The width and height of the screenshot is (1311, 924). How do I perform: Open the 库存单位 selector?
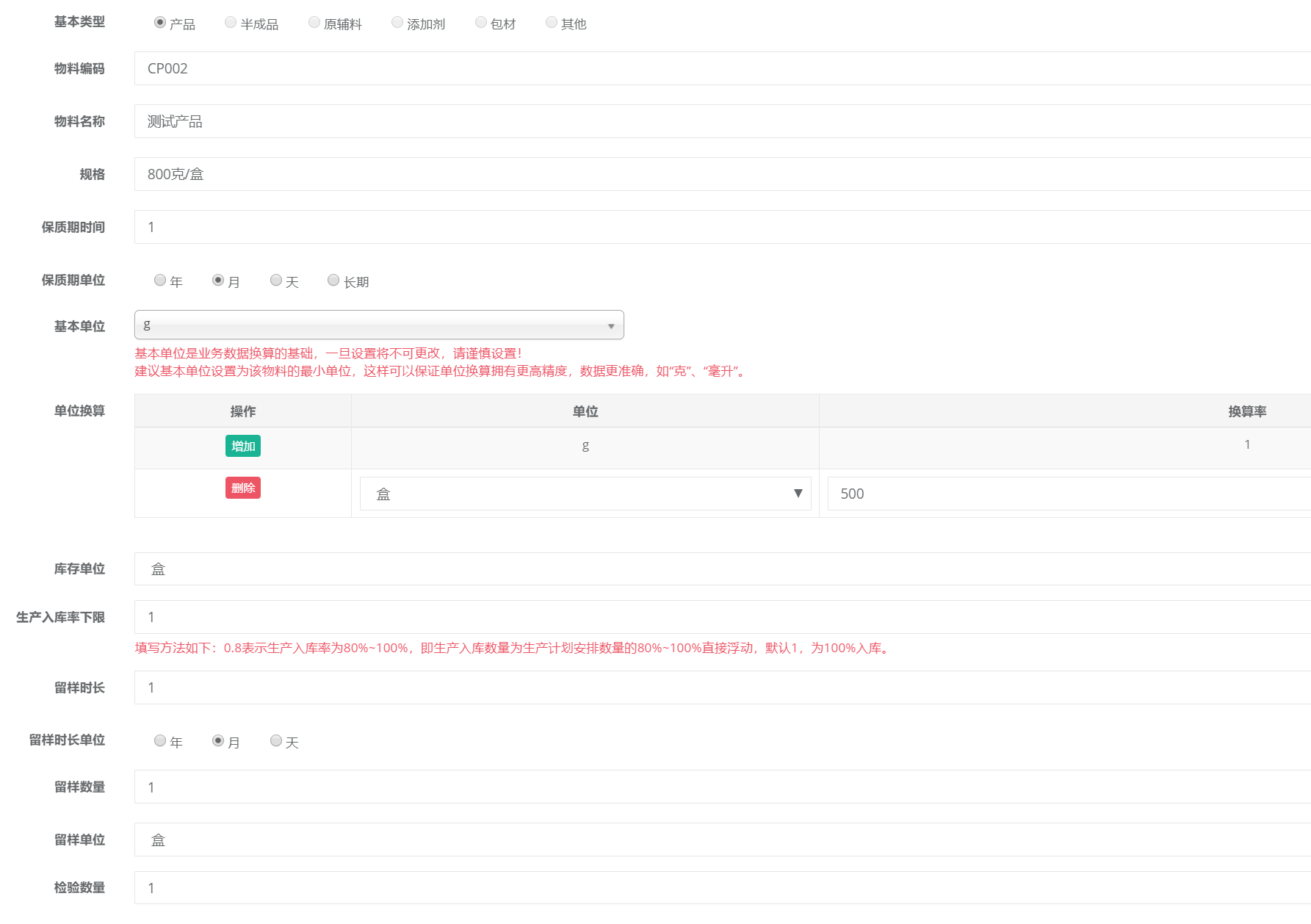coord(720,569)
